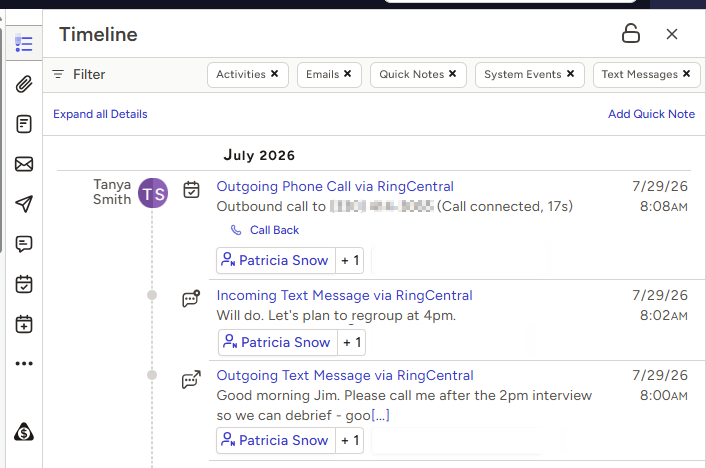
Task: Open the notes document sidebar icon
Action: [24, 124]
